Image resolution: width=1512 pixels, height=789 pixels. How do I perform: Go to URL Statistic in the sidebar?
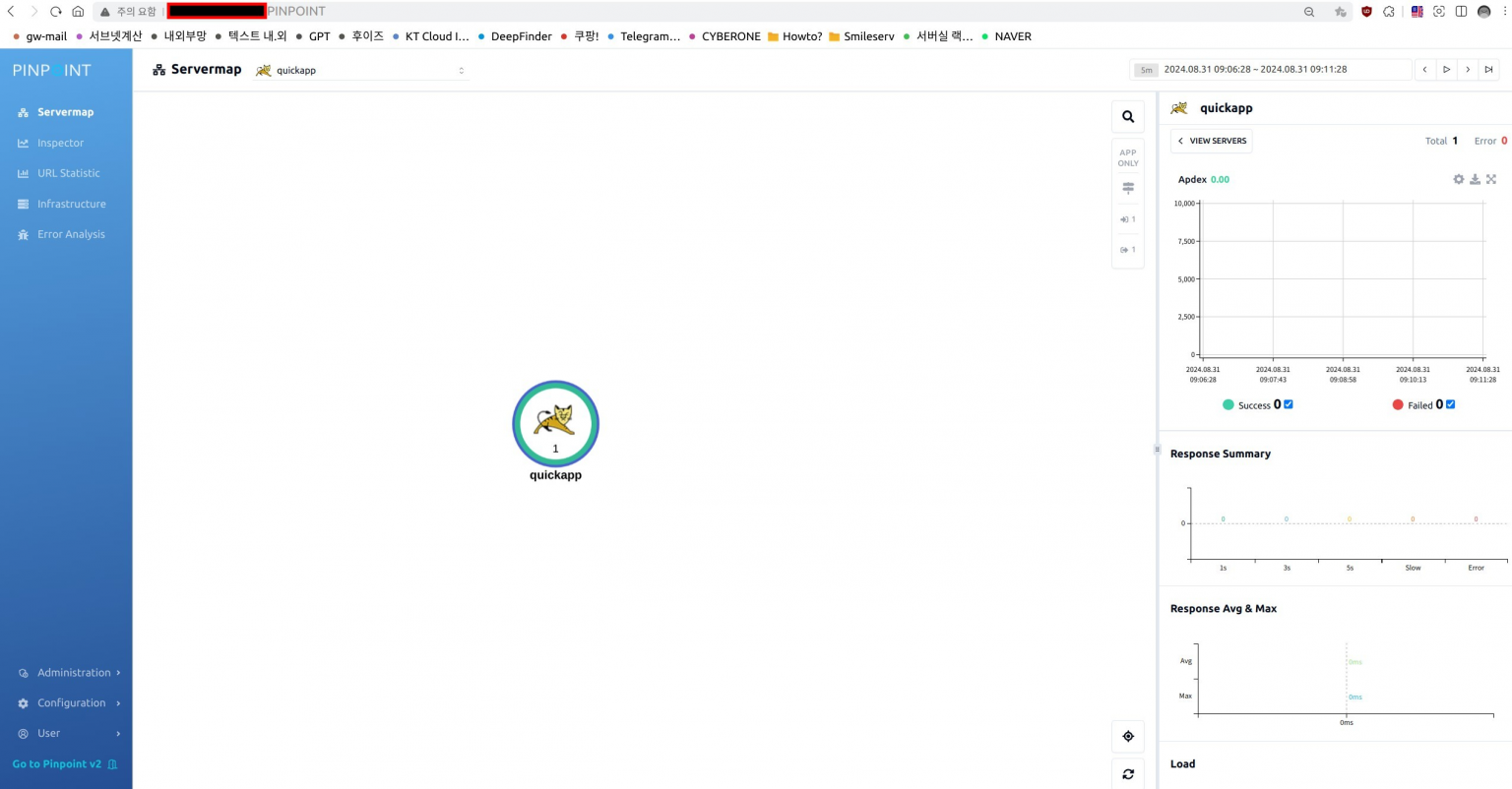coord(68,173)
